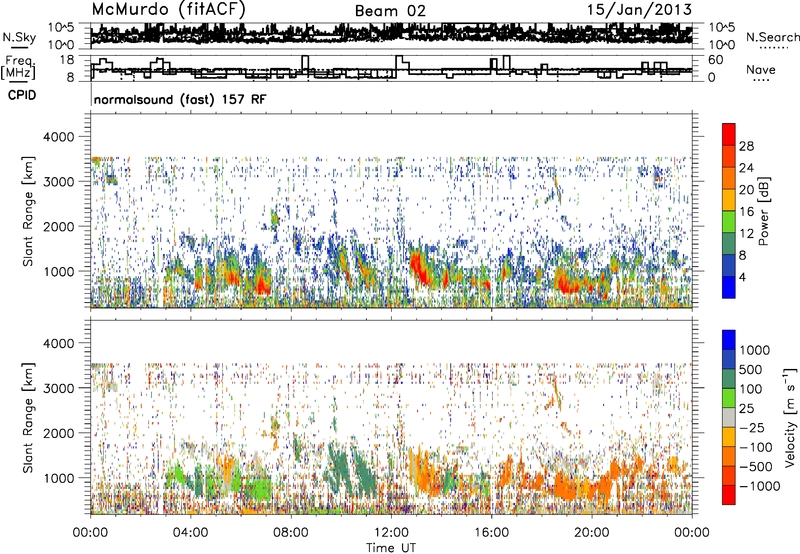
Task: Select the Freq. [MHz] axis label
Action: pos(18,67)
